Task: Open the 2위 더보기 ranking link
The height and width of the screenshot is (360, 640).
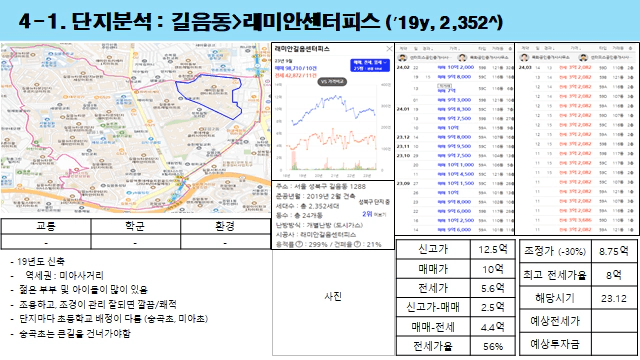Action: [373, 214]
